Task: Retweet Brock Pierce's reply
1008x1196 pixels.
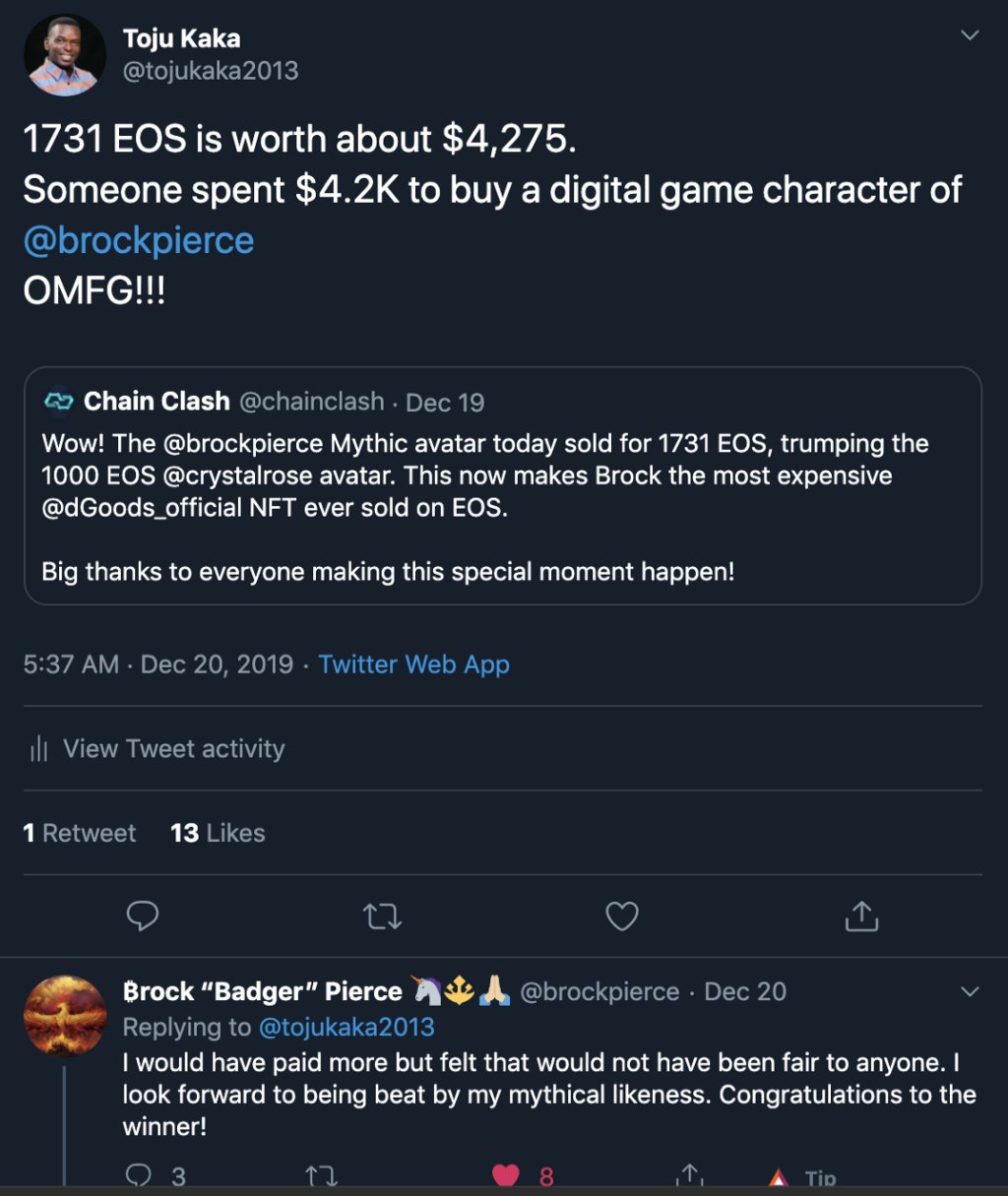Action: (x=321, y=1174)
